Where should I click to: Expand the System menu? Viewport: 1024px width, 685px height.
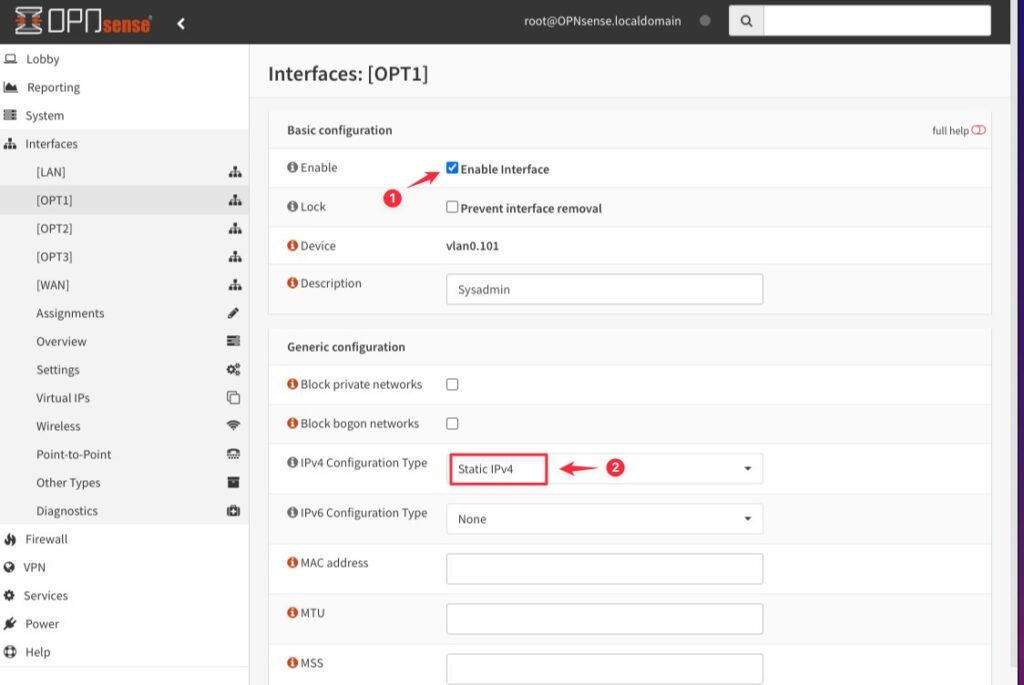[x=44, y=116]
